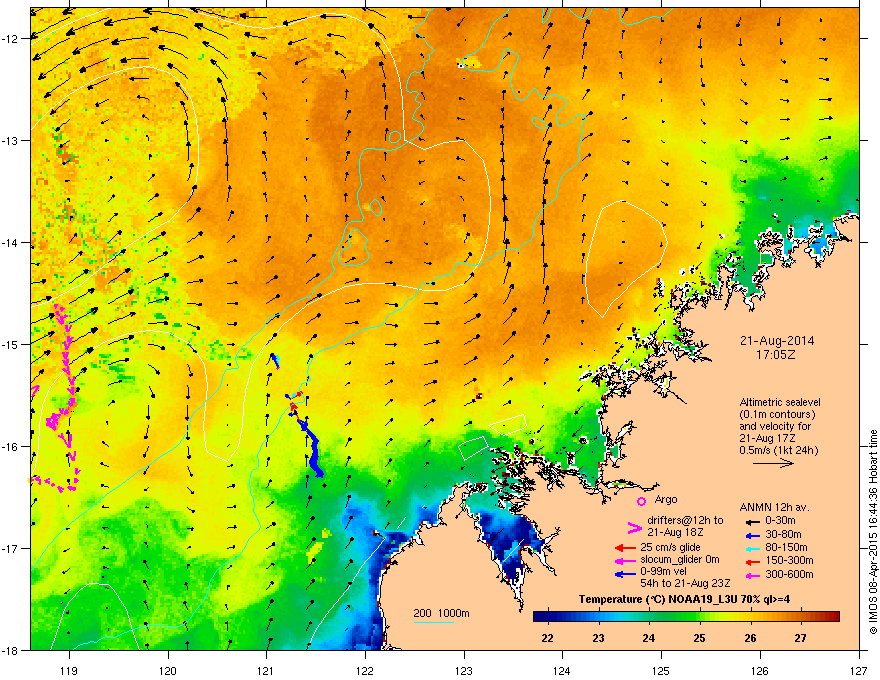Click the Temperature NOAA19_L3U colorbar title
This screenshot has width=880, height=680.
(x=684, y=600)
